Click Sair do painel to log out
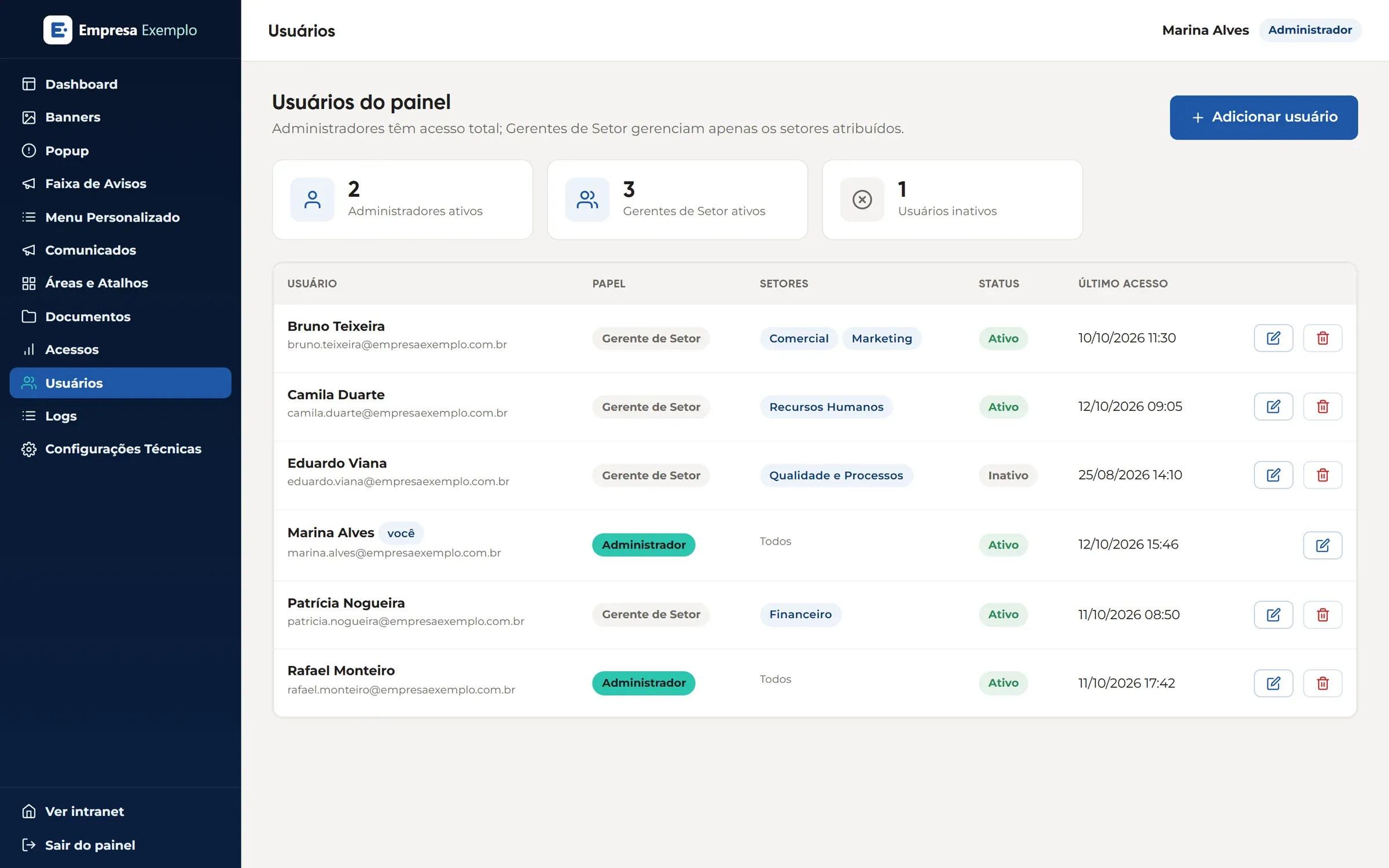 point(120,845)
